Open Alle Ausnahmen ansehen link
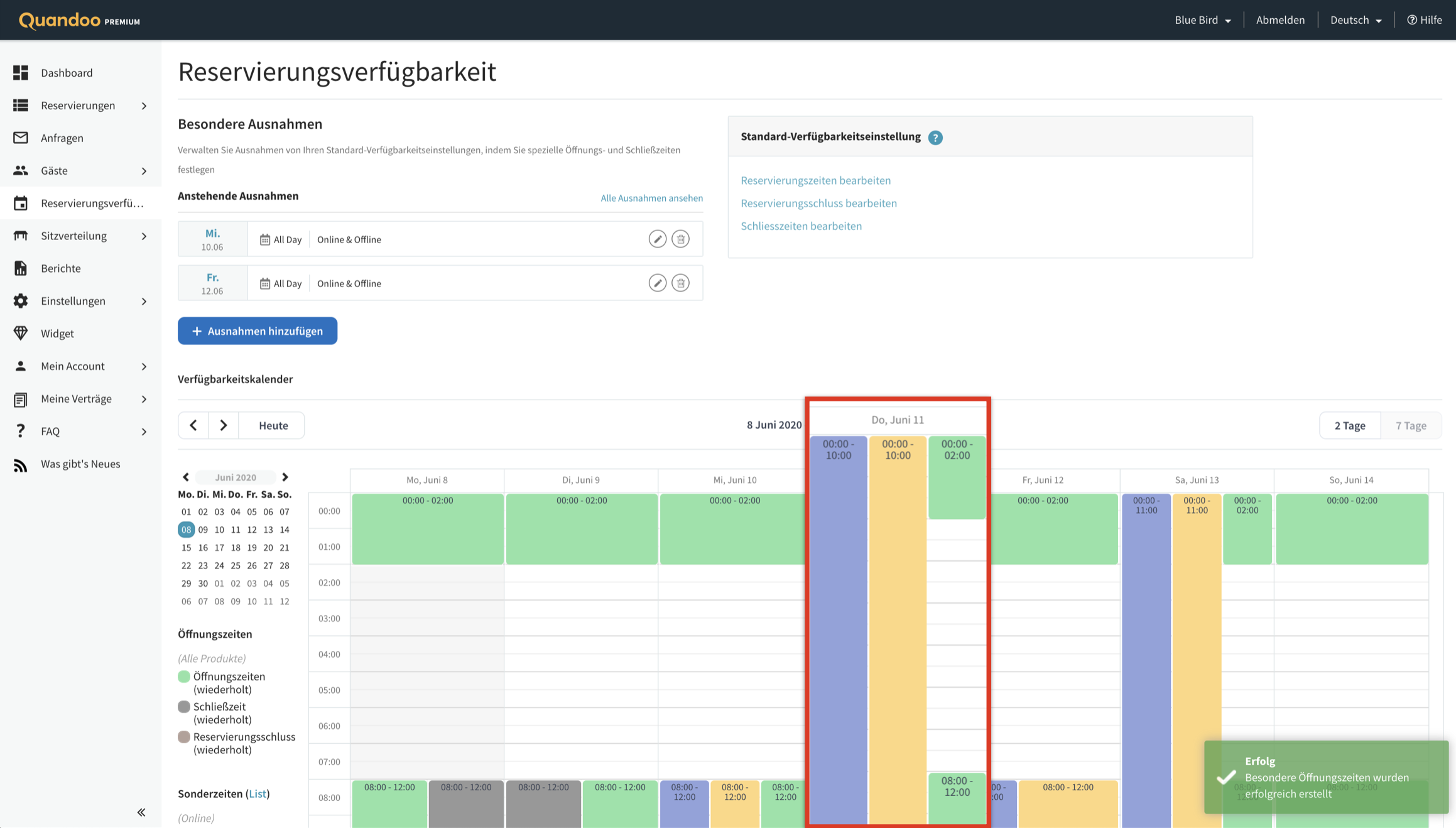The height and width of the screenshot is (828, 1456). click(x=651, y=198)
